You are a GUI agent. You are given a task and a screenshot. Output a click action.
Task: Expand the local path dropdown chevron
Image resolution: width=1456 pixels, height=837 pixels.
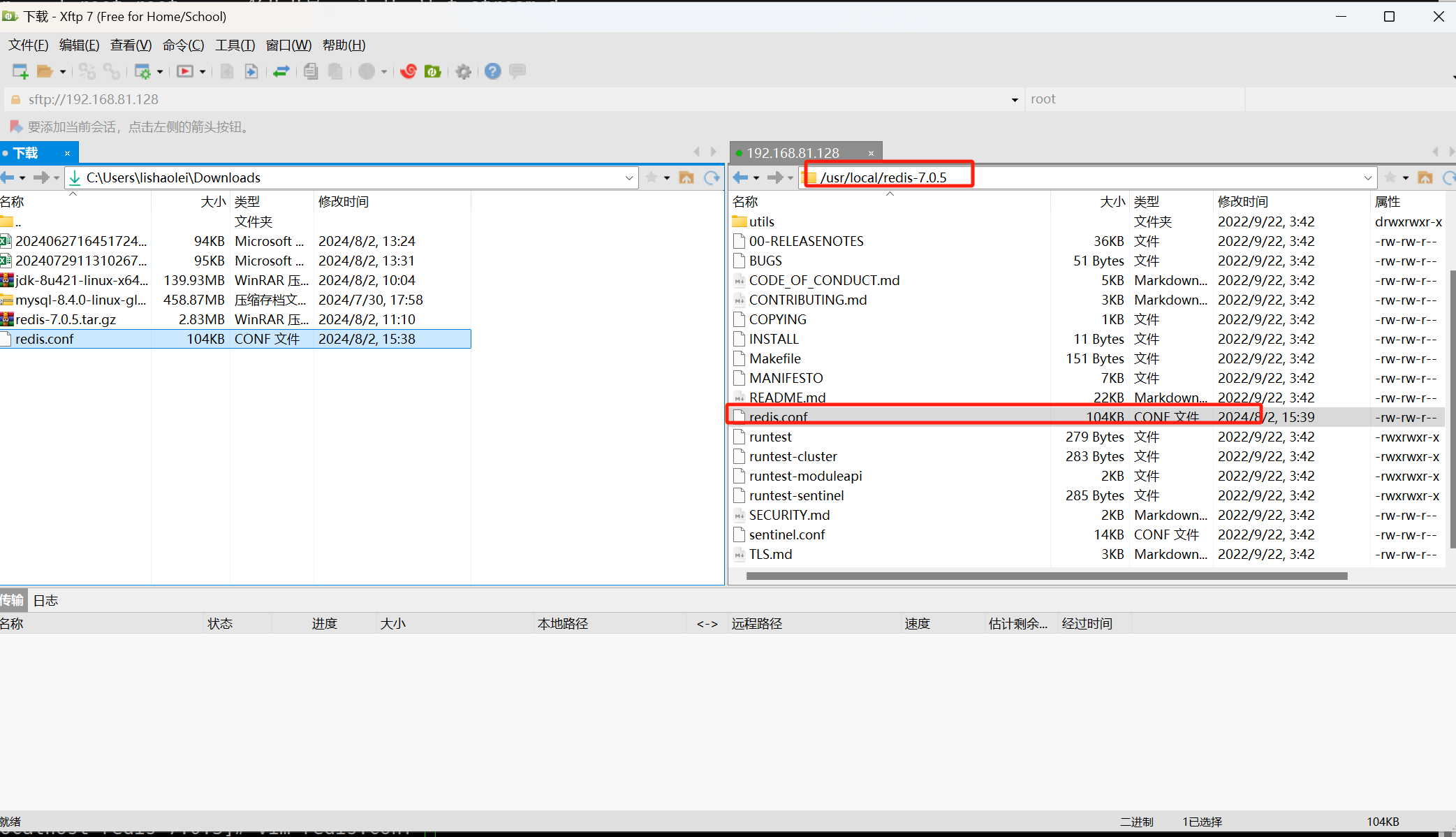[628, 177]
